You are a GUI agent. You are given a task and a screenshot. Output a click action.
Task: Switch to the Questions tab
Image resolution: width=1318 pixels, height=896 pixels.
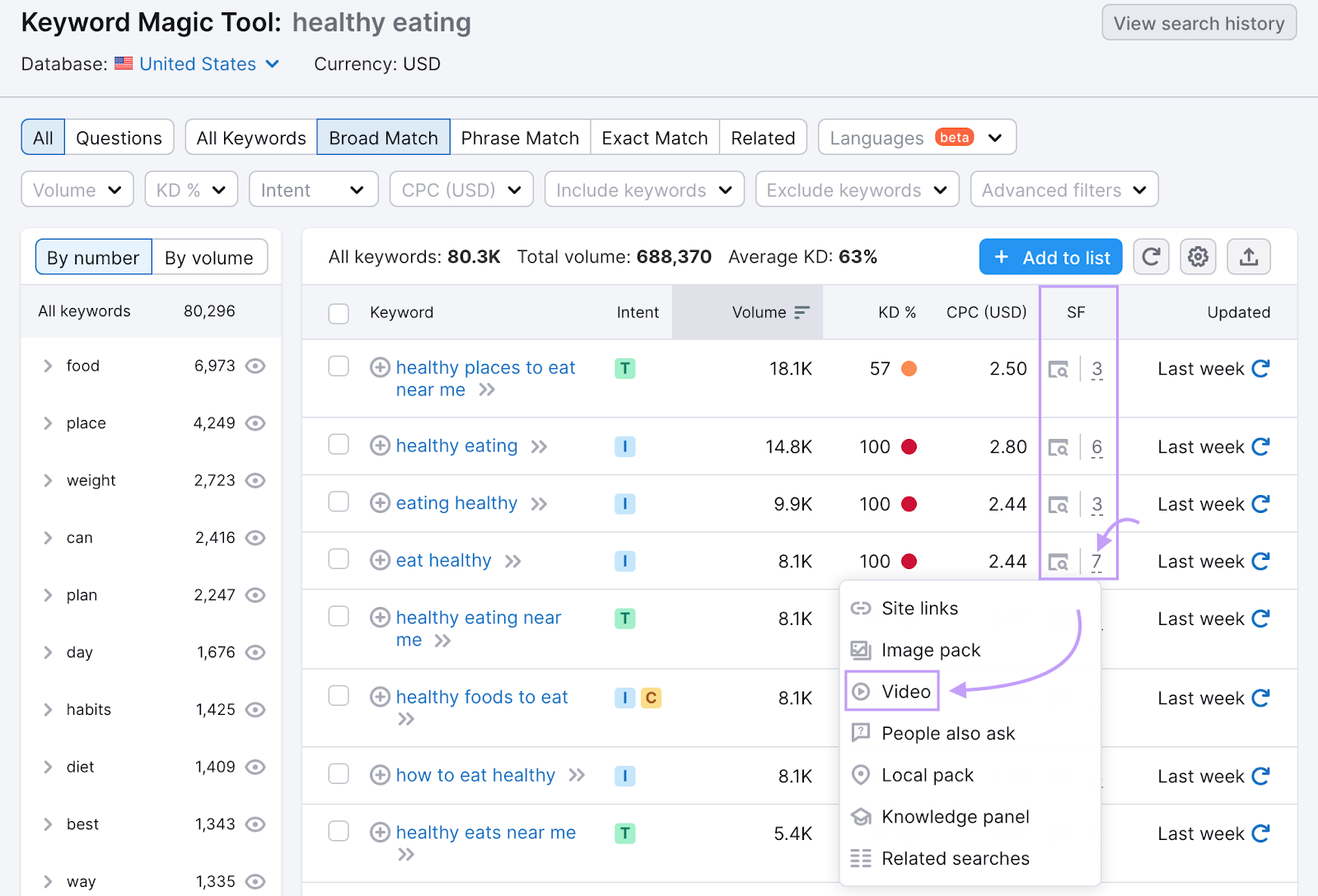click(119, 137)
